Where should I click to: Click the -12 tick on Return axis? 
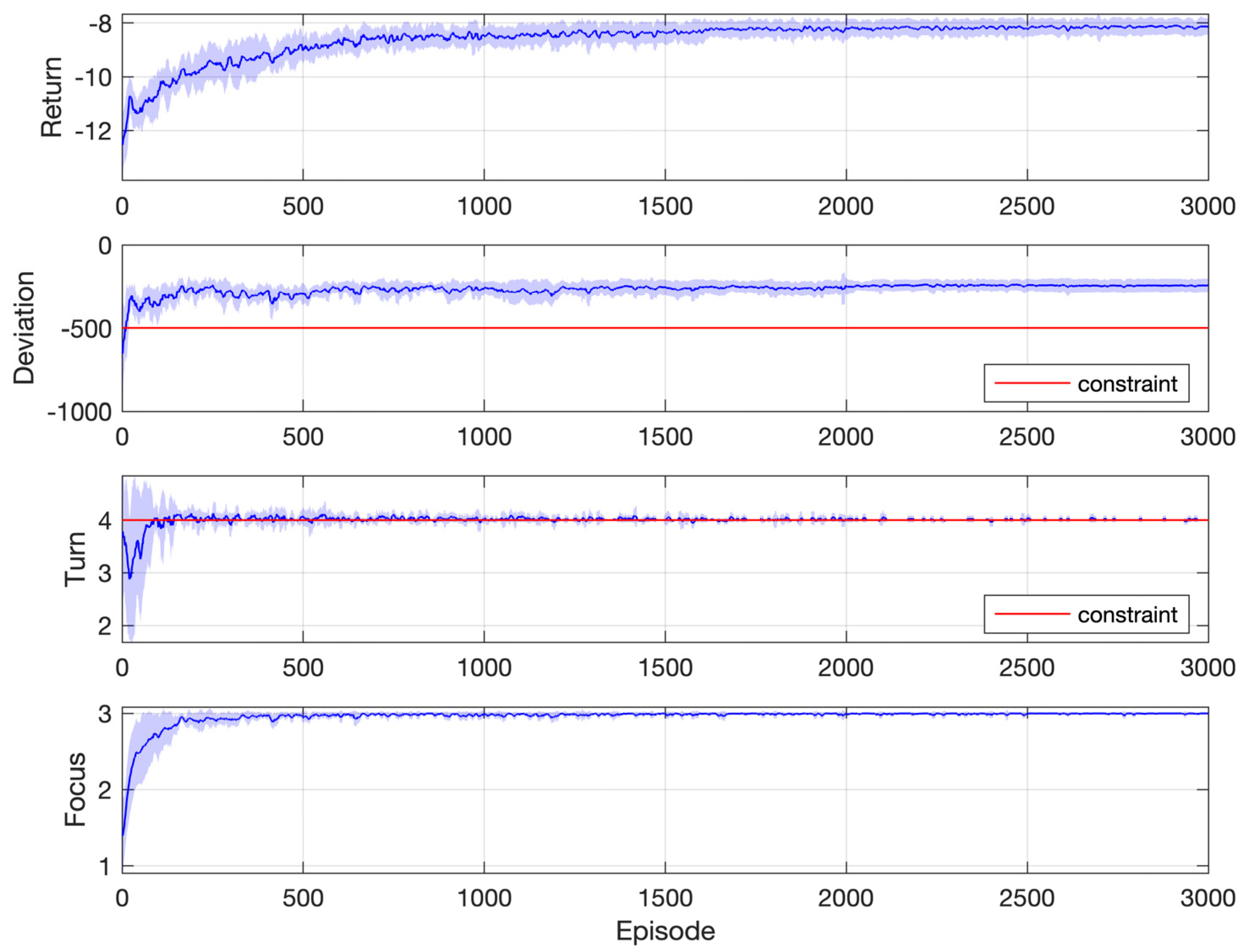93,131
